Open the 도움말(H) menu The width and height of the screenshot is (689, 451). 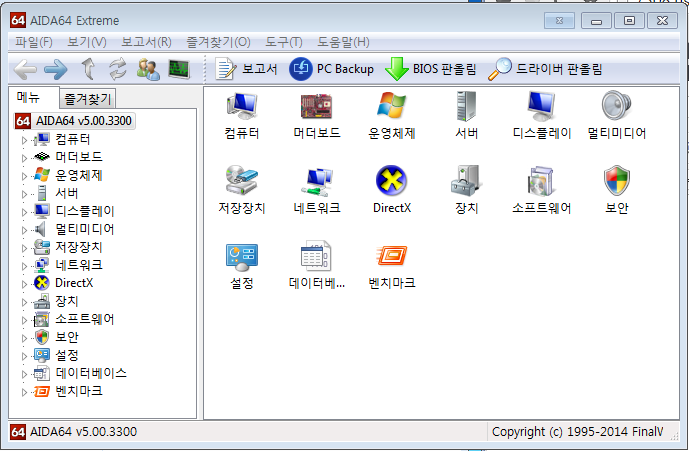343,42
